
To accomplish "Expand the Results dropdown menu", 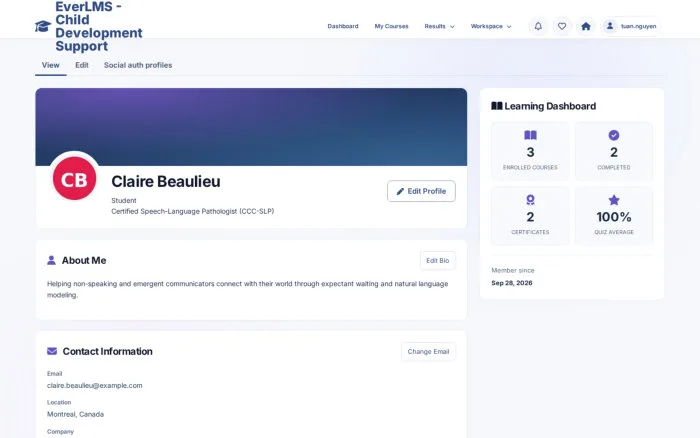I will 439,26.
